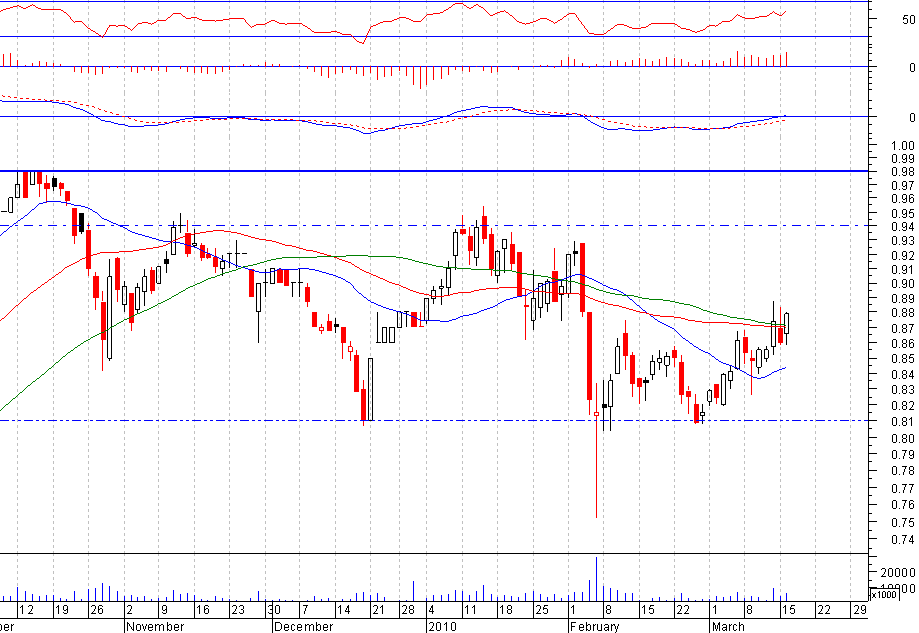Click the date label 9 on time axis
Viewport: 919px width, 633px height.
click(165, 610)
